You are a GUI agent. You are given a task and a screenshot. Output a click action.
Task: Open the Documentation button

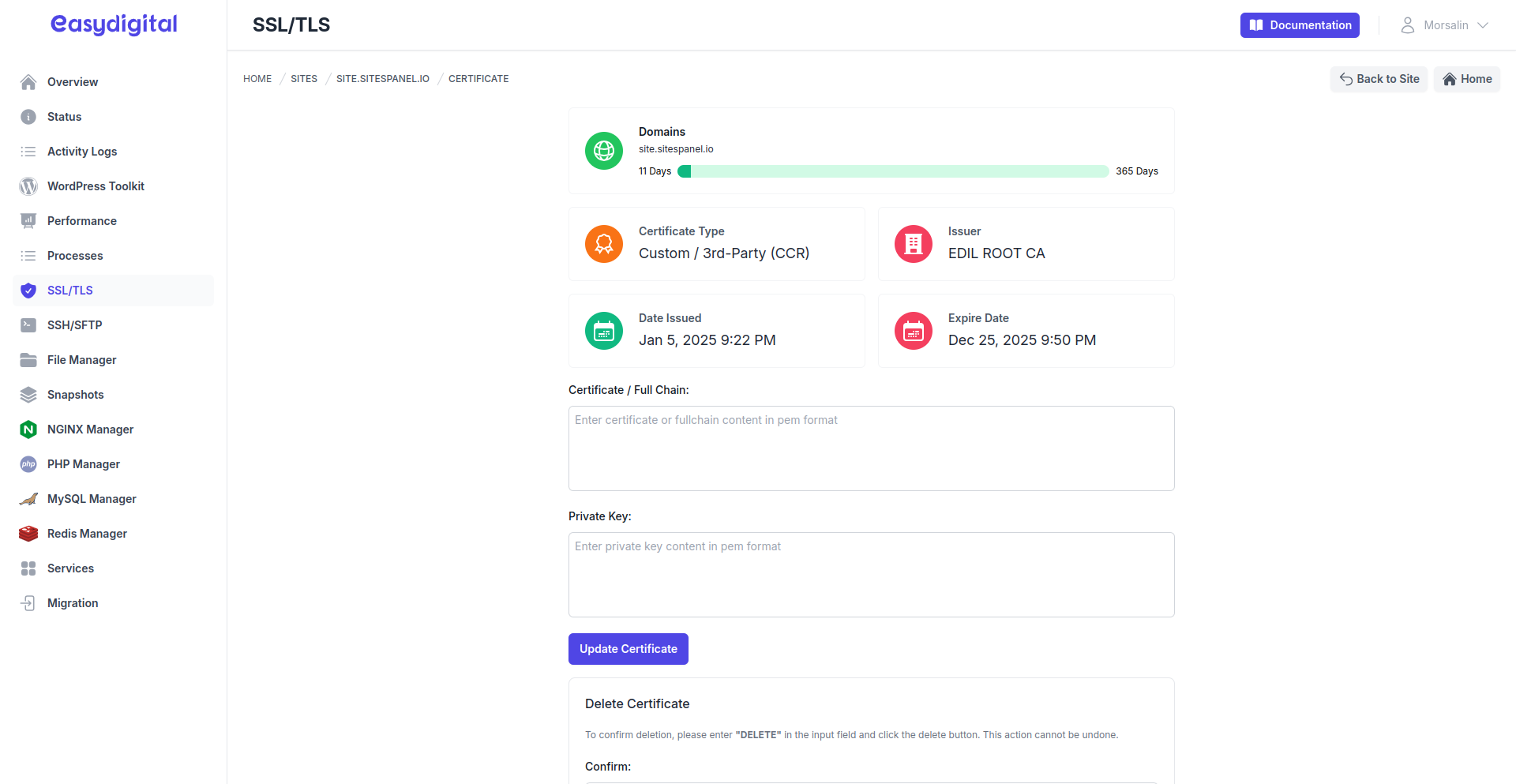coord(1300,25)
